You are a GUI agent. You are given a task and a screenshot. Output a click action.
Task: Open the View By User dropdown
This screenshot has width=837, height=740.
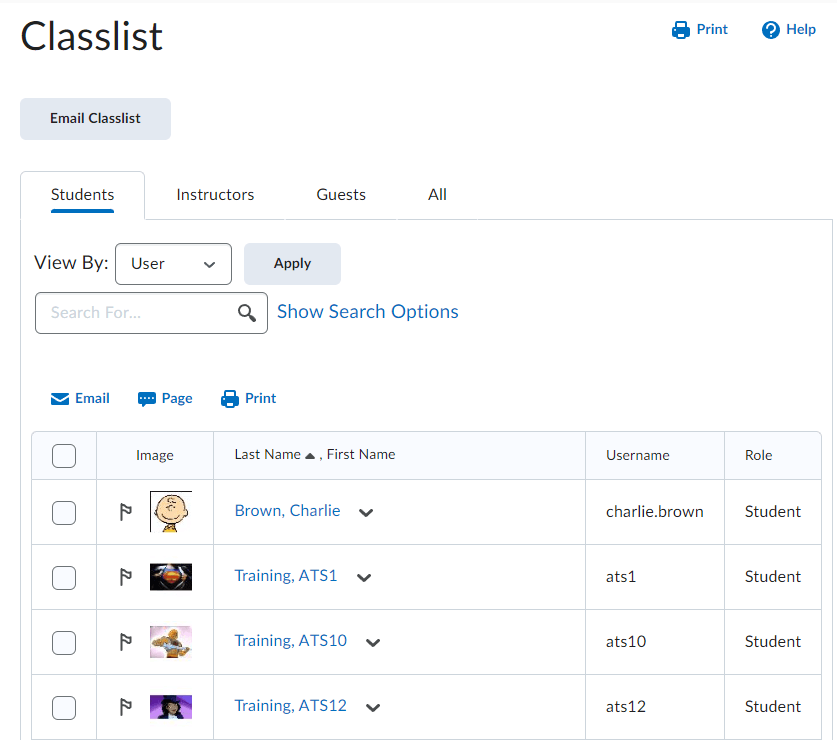[173, 264]
